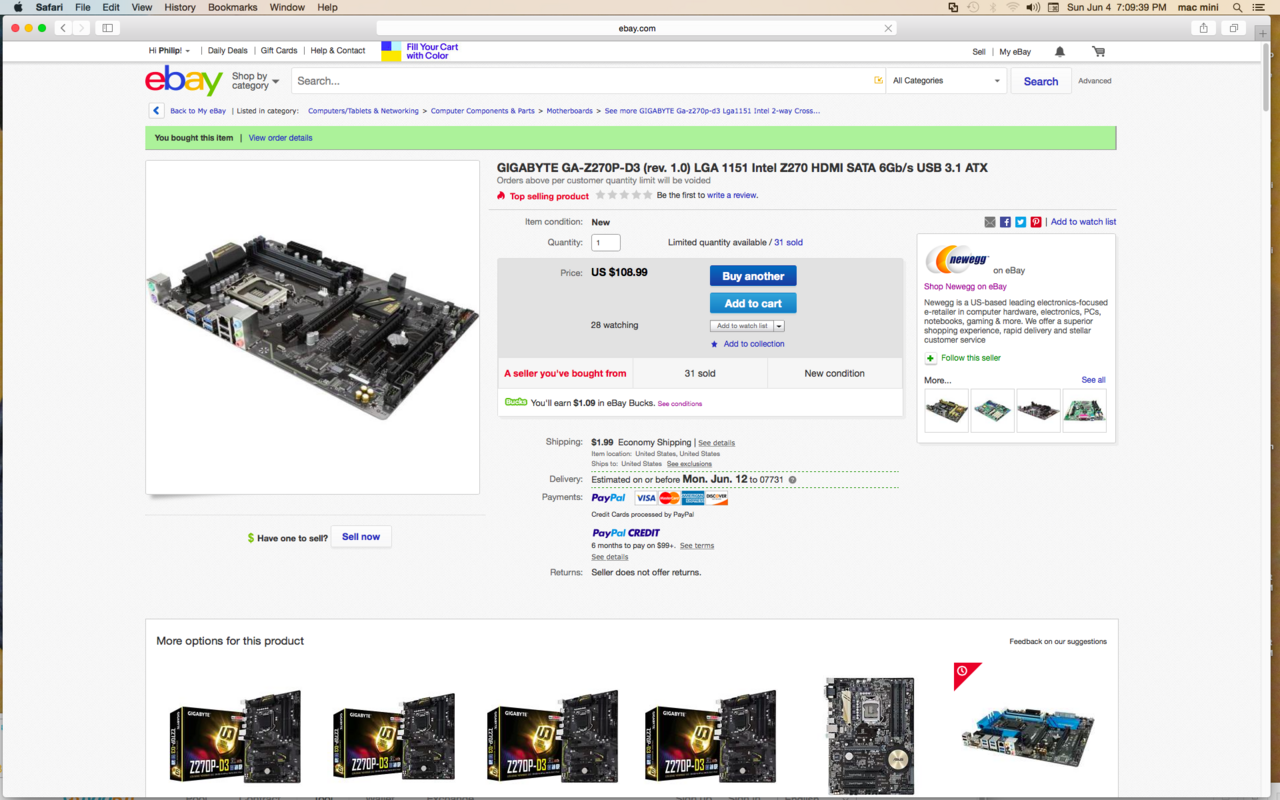
Task: Click the Add to cart button
Action: 753,303
